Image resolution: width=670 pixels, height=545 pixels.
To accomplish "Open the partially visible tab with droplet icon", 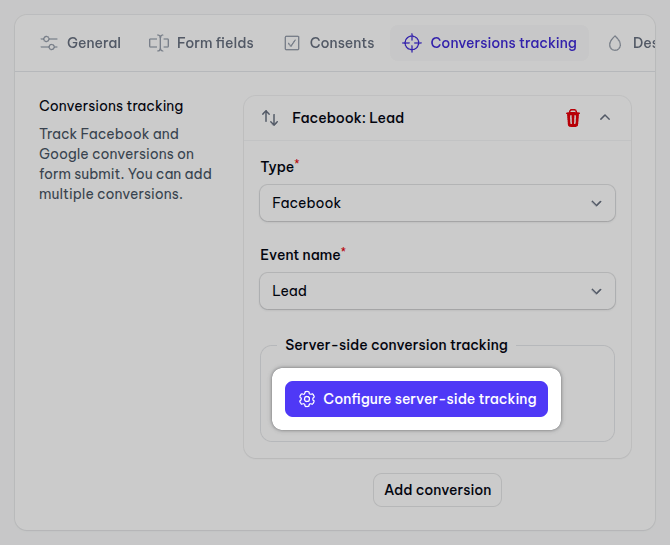I will [x=630, y=43].
